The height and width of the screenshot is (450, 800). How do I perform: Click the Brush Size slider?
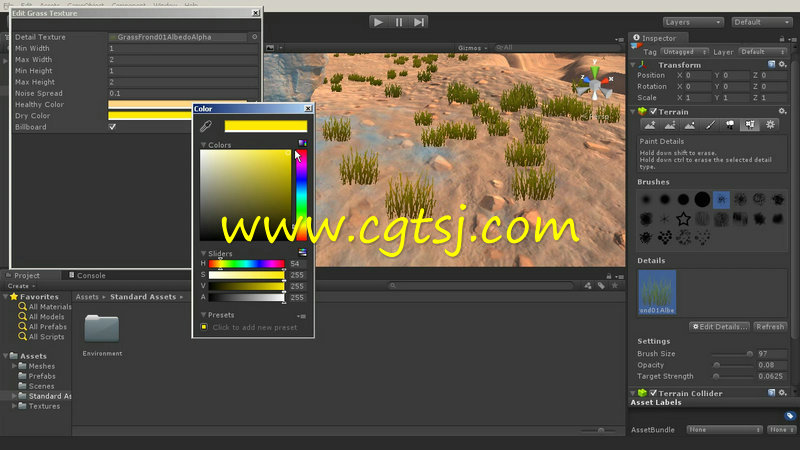click(733, 354)
